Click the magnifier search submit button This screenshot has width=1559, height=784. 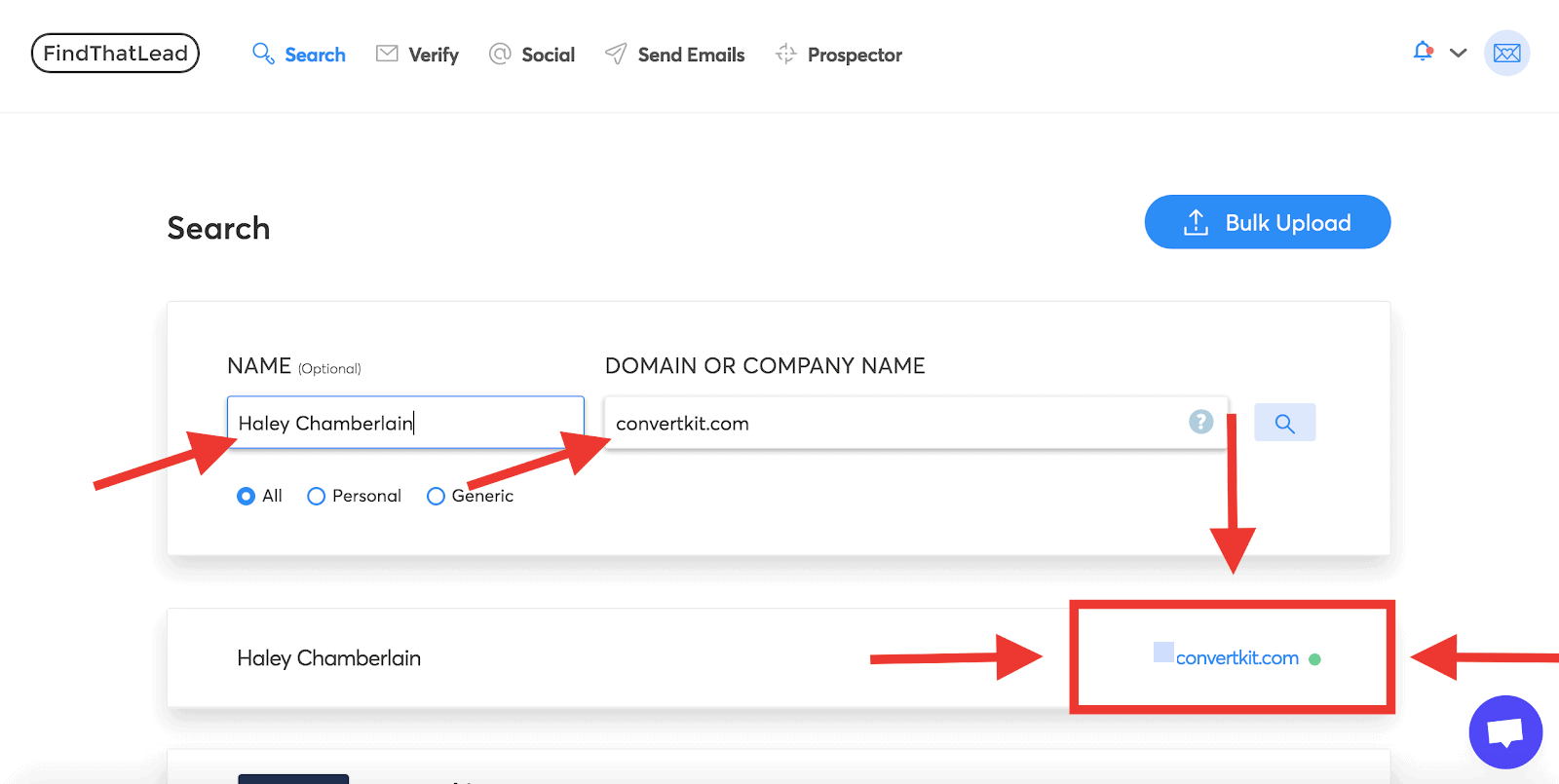1284,423
